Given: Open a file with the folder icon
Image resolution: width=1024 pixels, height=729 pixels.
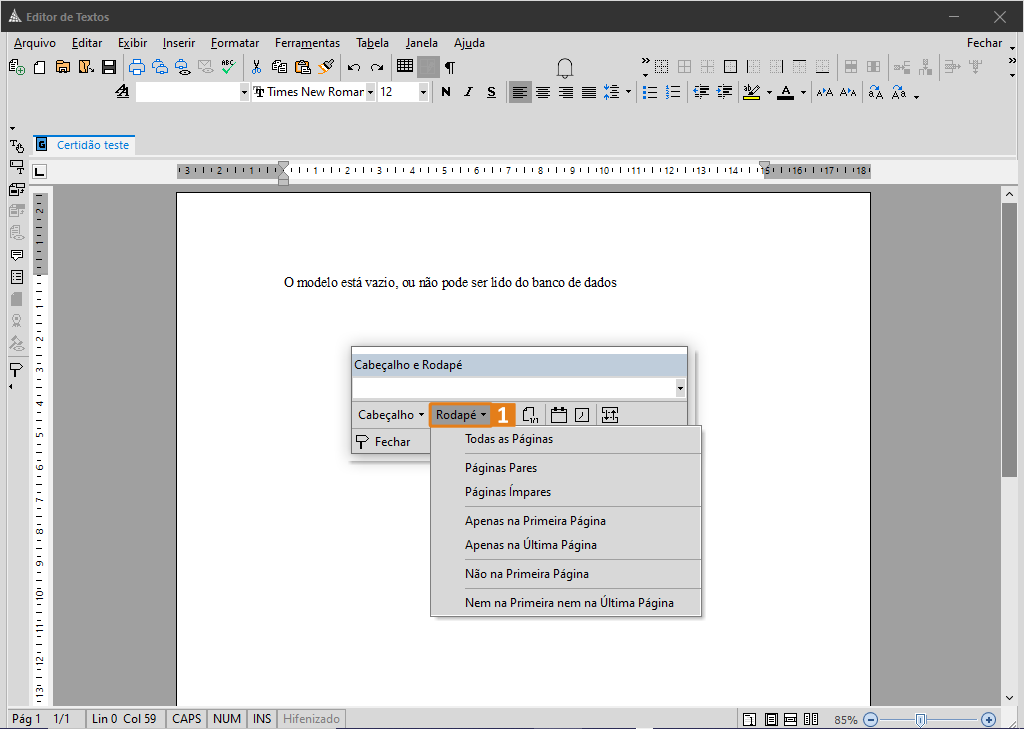Looking at the screenshot, I should [63, 67].
